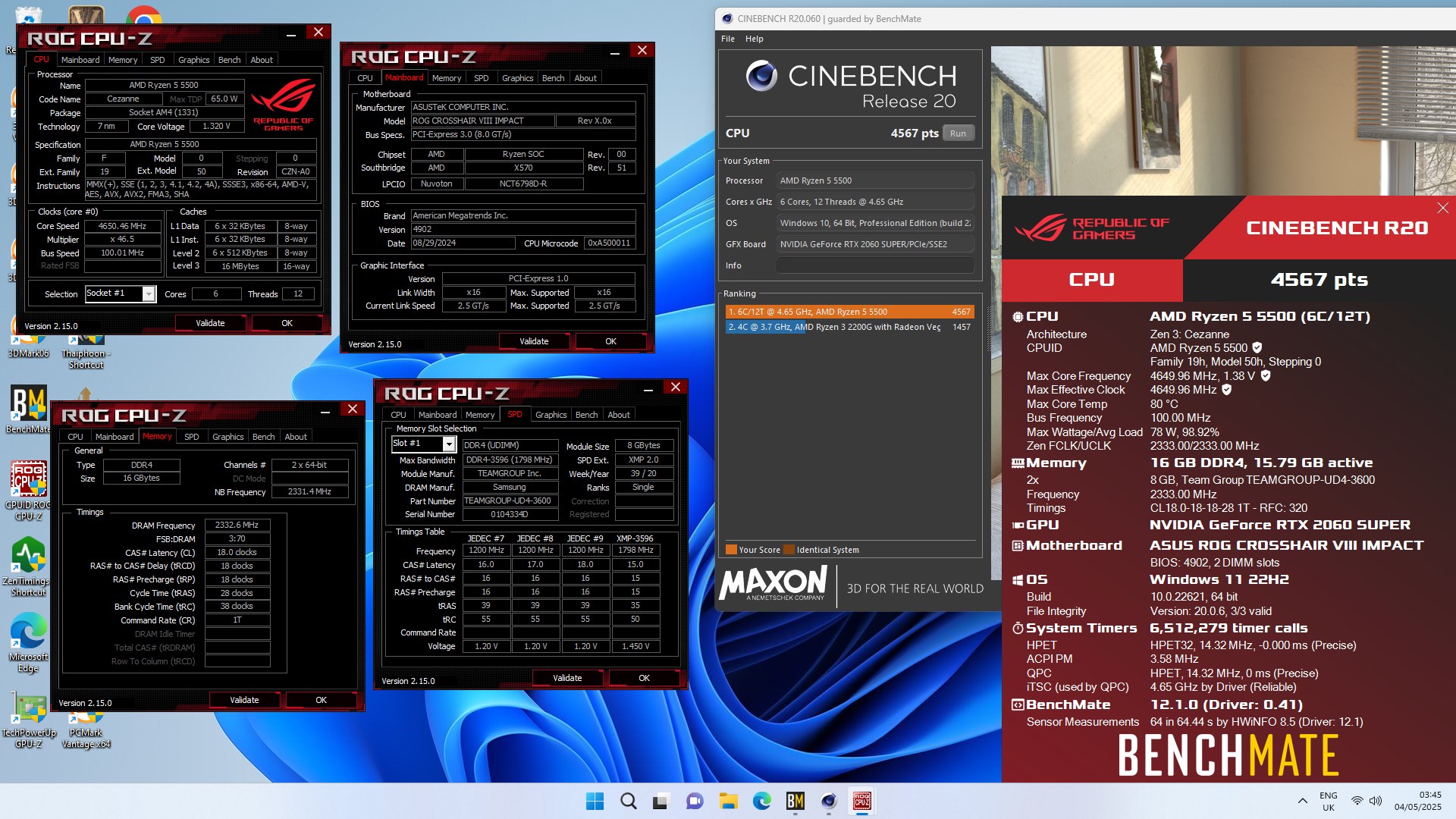Click Validate in the Mainboard window
This screenshot has width=1456, height=819.
point(534,341)
